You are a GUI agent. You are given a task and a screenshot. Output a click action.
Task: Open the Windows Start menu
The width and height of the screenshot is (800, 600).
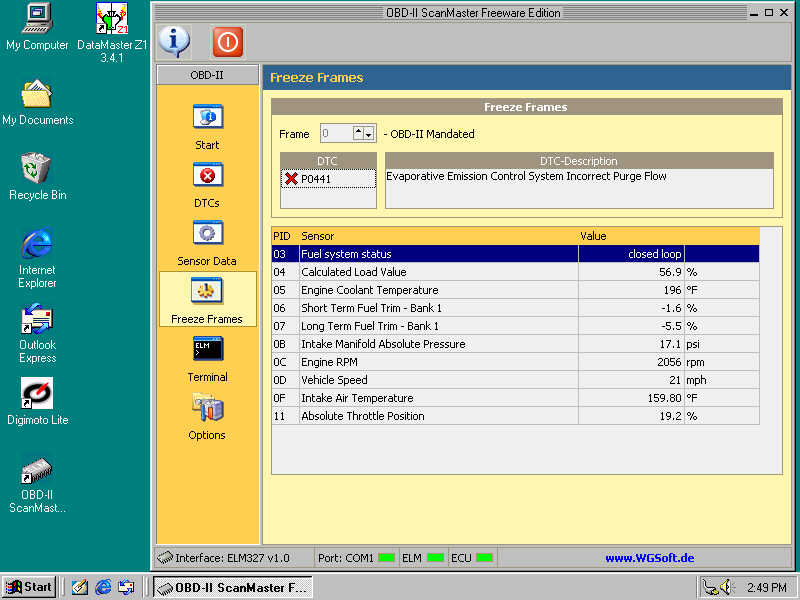pos(30,587)
